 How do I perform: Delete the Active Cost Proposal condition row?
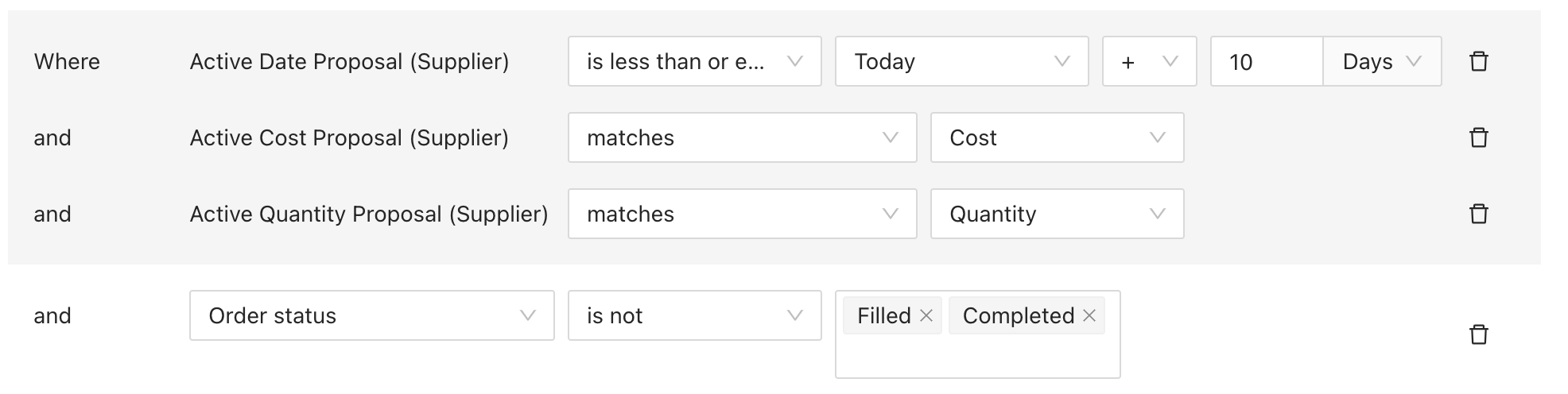click(x=1478, y=137)
